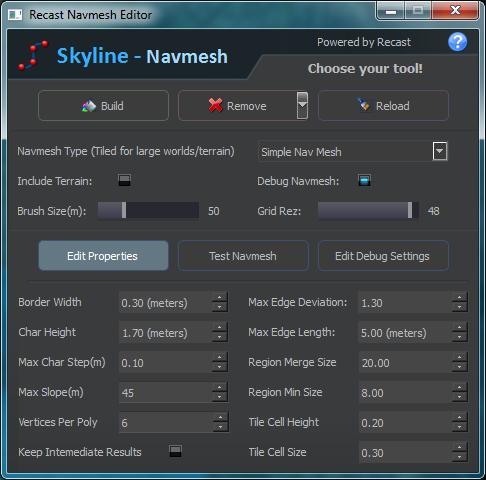Decrease Region Min Size with down arrow

(460, 397)
